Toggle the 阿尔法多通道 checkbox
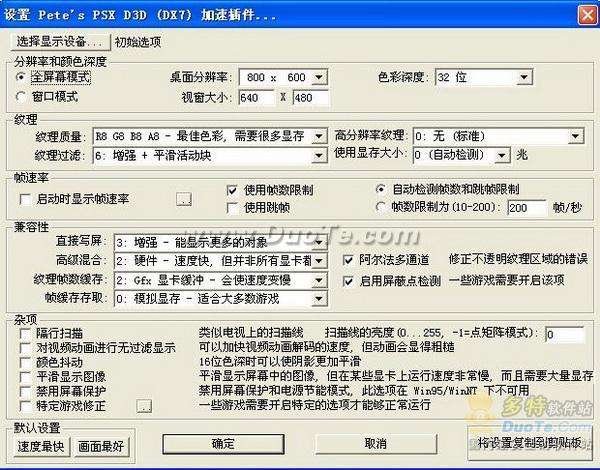Screen dimensions: 600x470 click(x=348, y=258)
